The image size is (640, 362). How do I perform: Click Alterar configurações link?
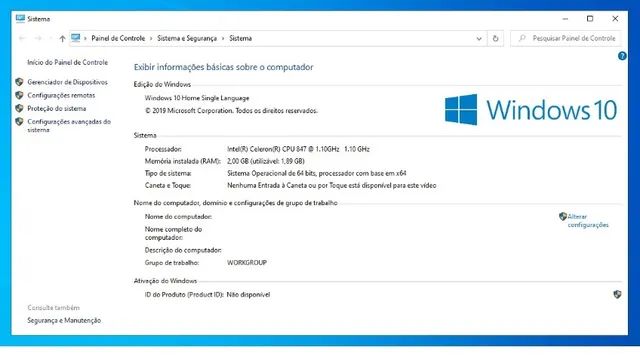pyautogui.click(x=588, y=221)
